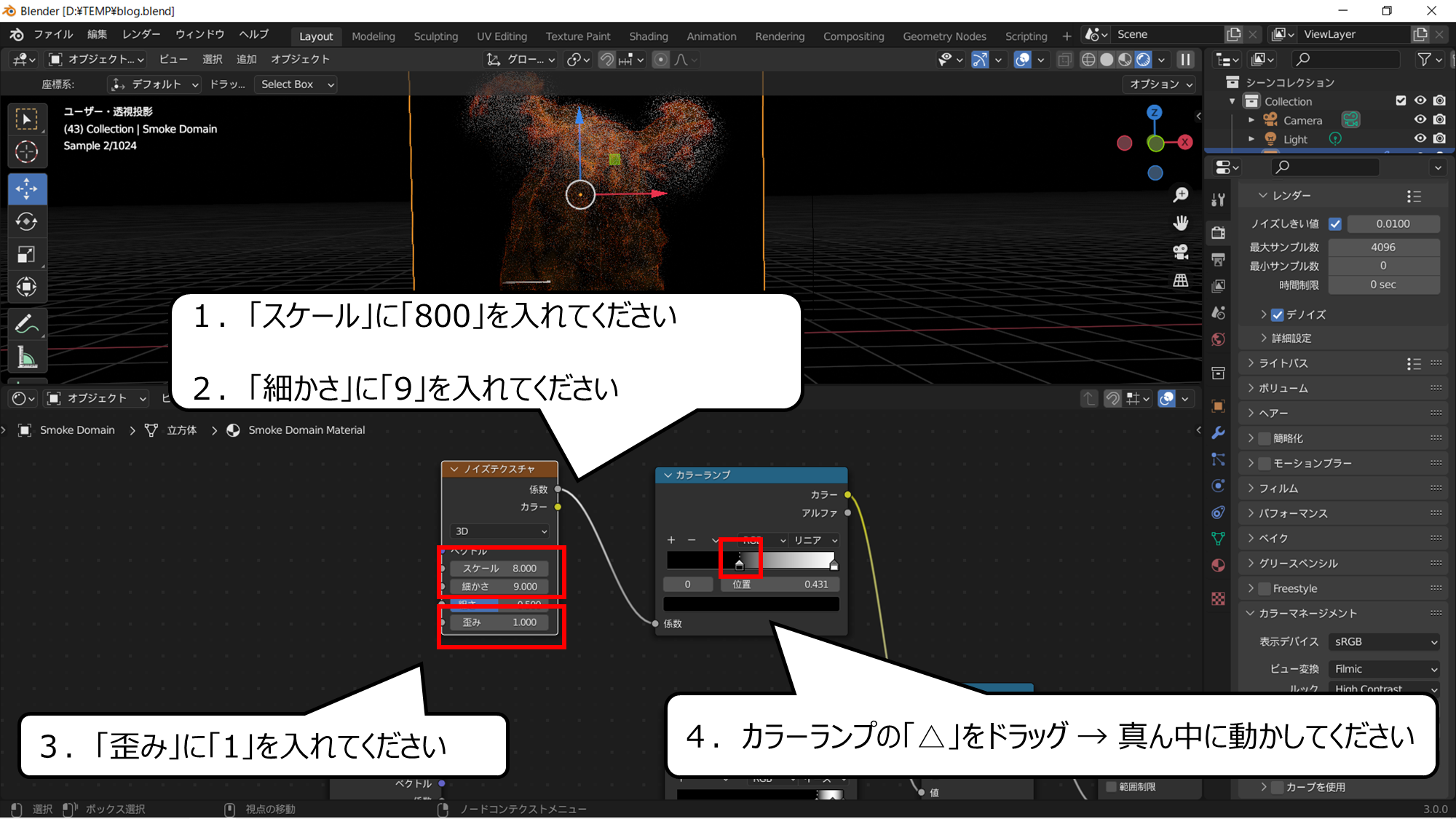Image resolution: width=1456 pixels, height=819 pixels.
Task: Open the Output properties tab icon
Action: coord(1218,259)
